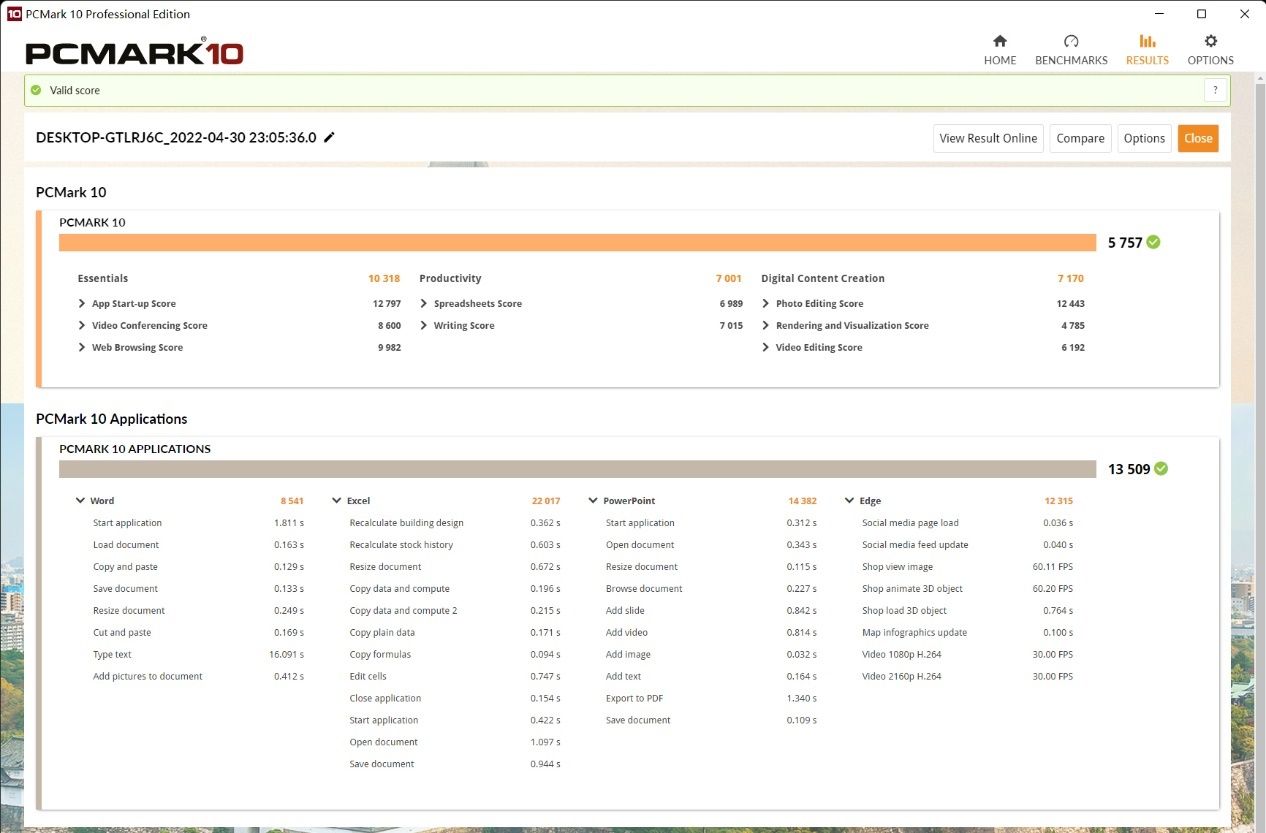Collapse the Word results section
The width and height of the screenshot is (1266, 833).
(x=81, y=501)
